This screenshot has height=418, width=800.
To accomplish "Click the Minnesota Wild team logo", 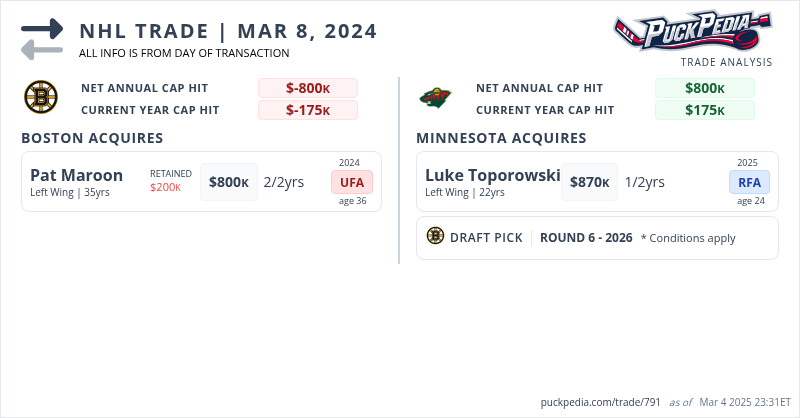I will point(437,98).
